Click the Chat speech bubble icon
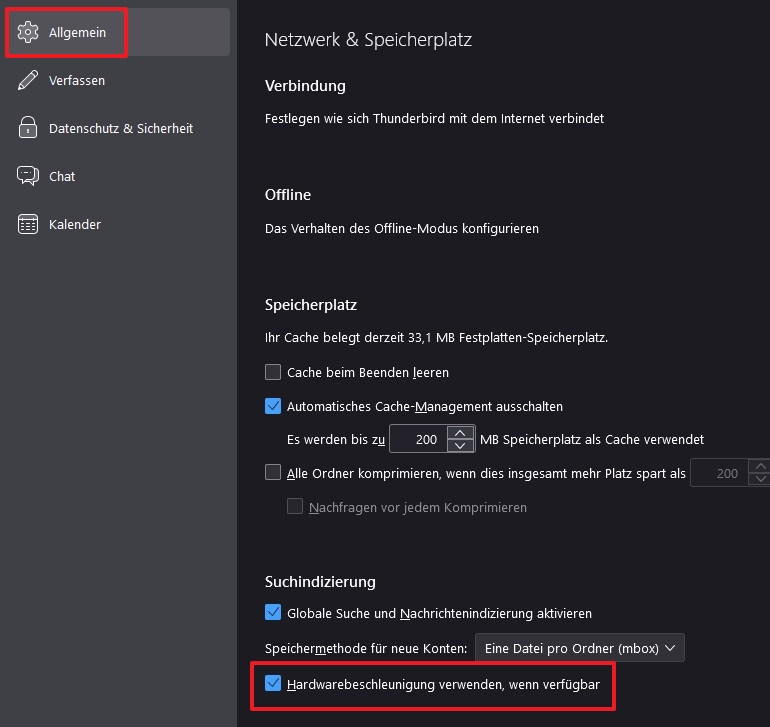 click(28, 176)
